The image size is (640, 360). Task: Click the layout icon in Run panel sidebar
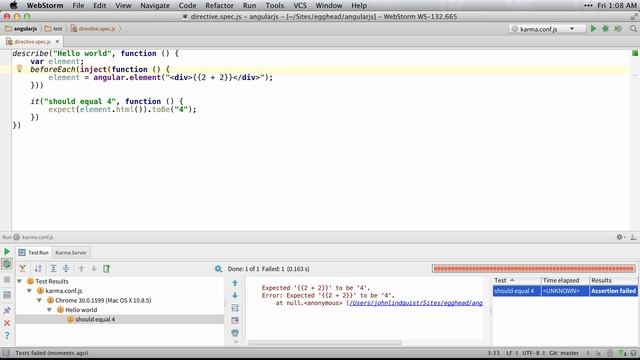pyautogui.click(x=7, y=295)
